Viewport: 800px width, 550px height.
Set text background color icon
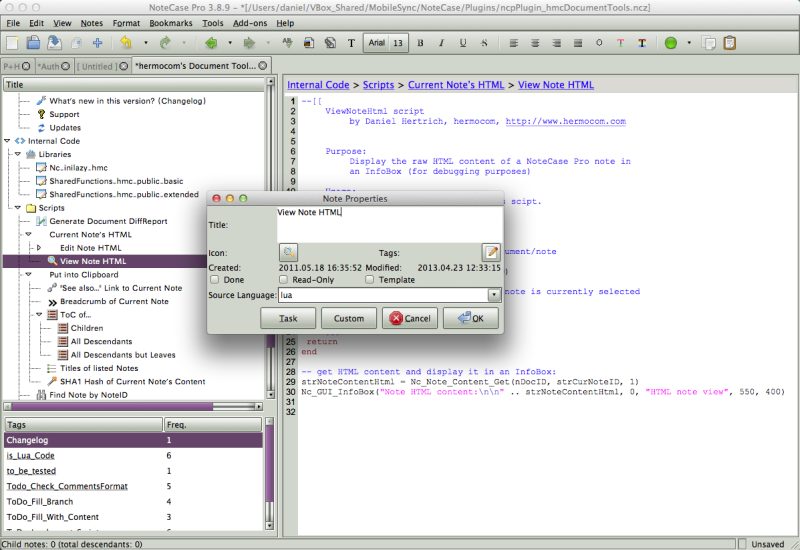642,43
